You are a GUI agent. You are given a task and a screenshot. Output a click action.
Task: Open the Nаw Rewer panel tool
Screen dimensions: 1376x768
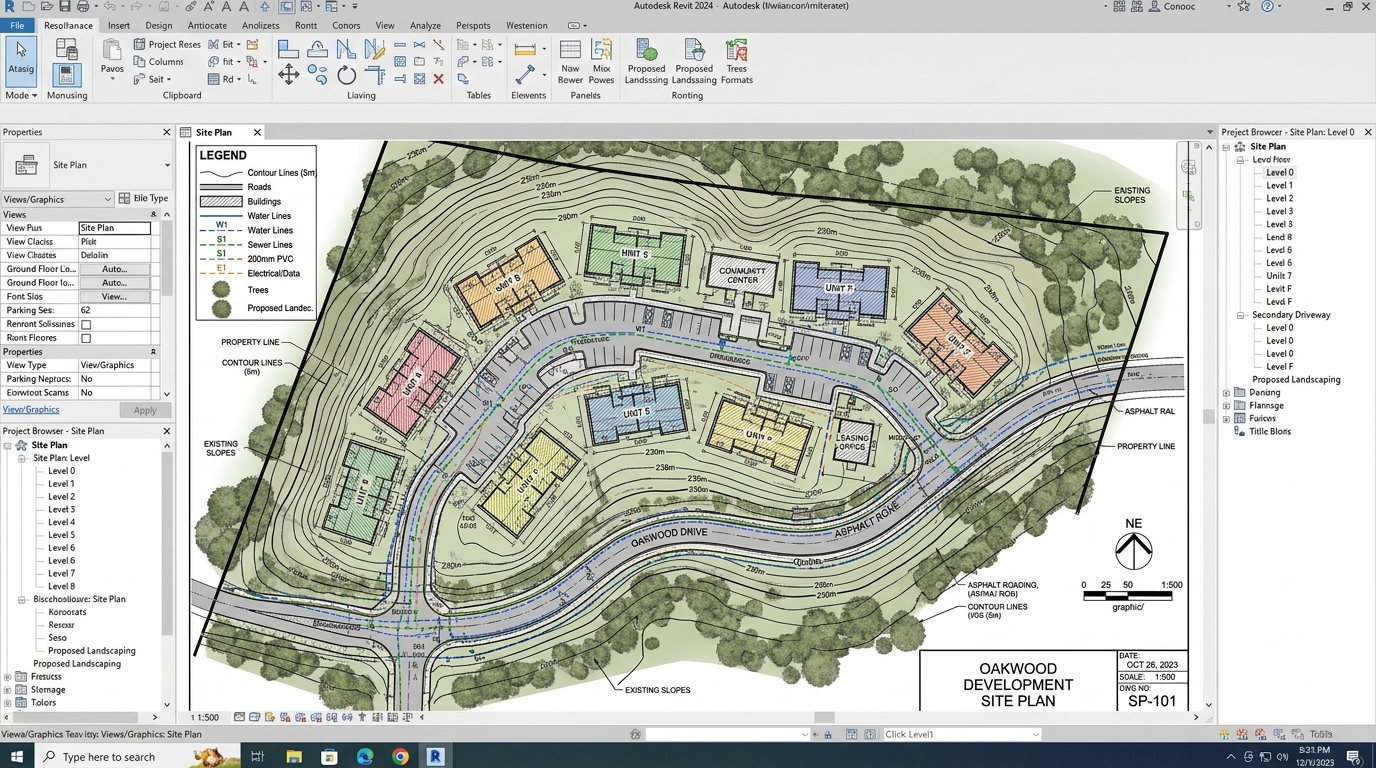pyautogui.click(x=570, y=62)
